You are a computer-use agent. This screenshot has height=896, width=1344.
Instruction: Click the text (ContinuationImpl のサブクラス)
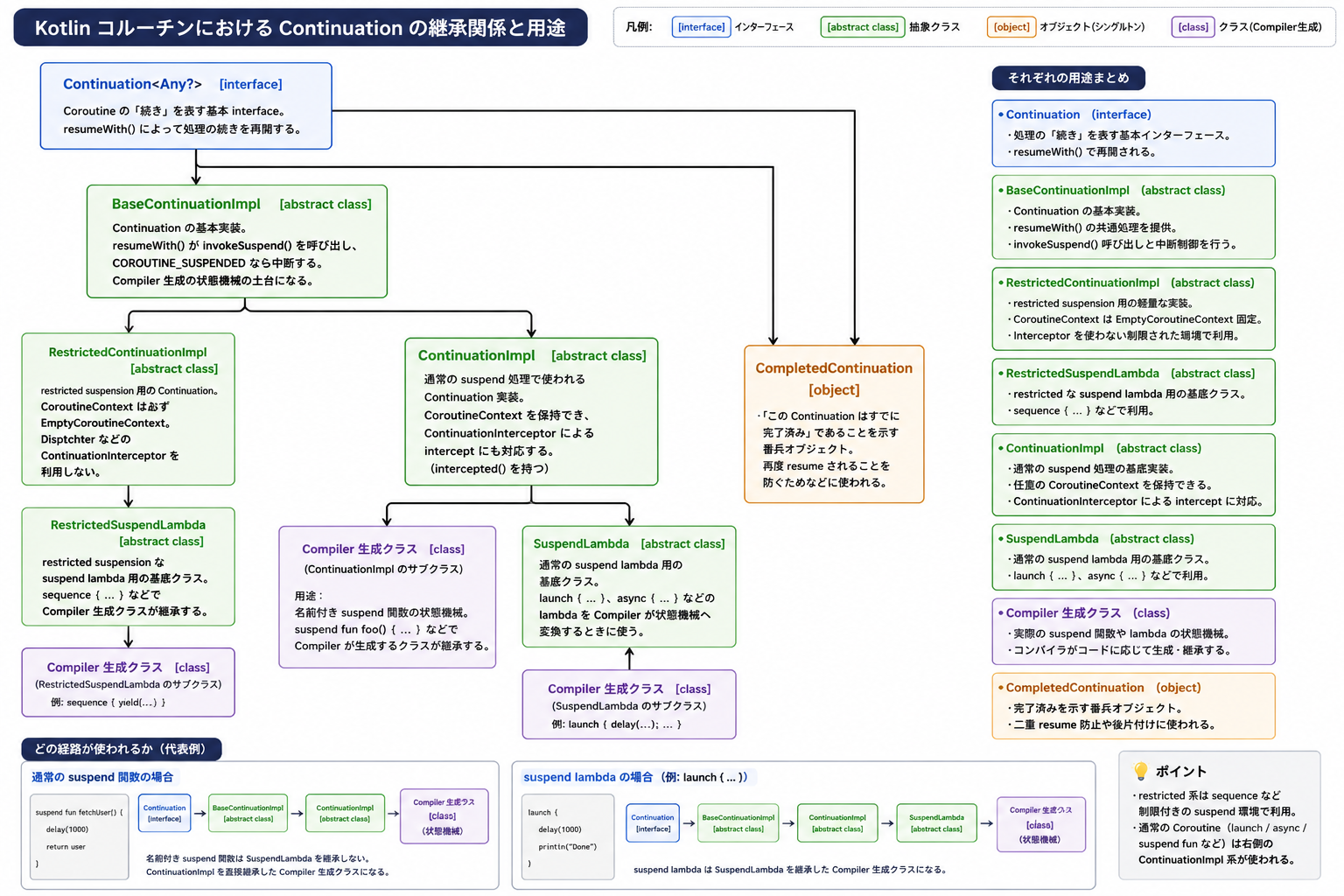(x=383, y=569)
